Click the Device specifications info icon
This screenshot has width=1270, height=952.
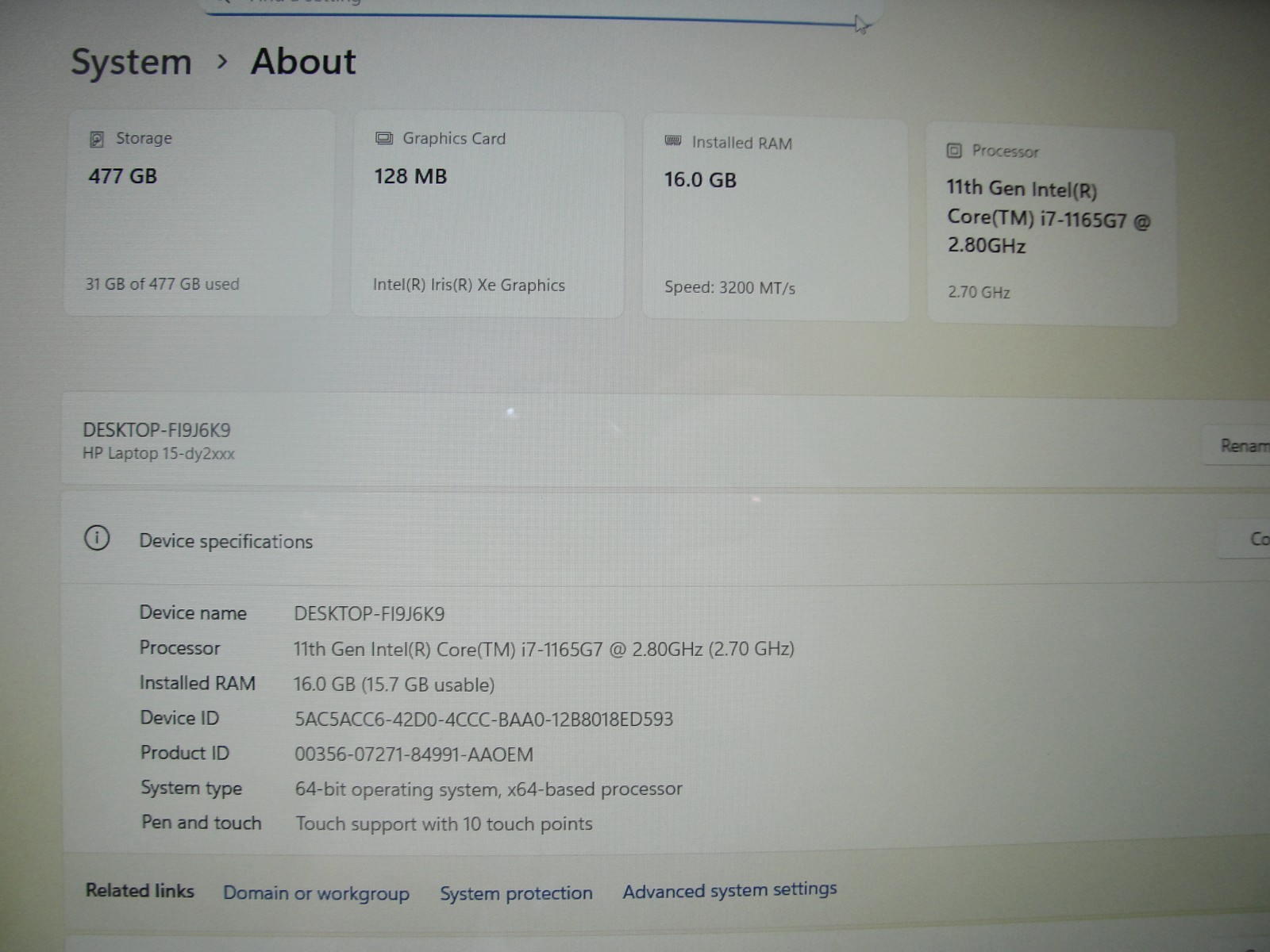97,539
